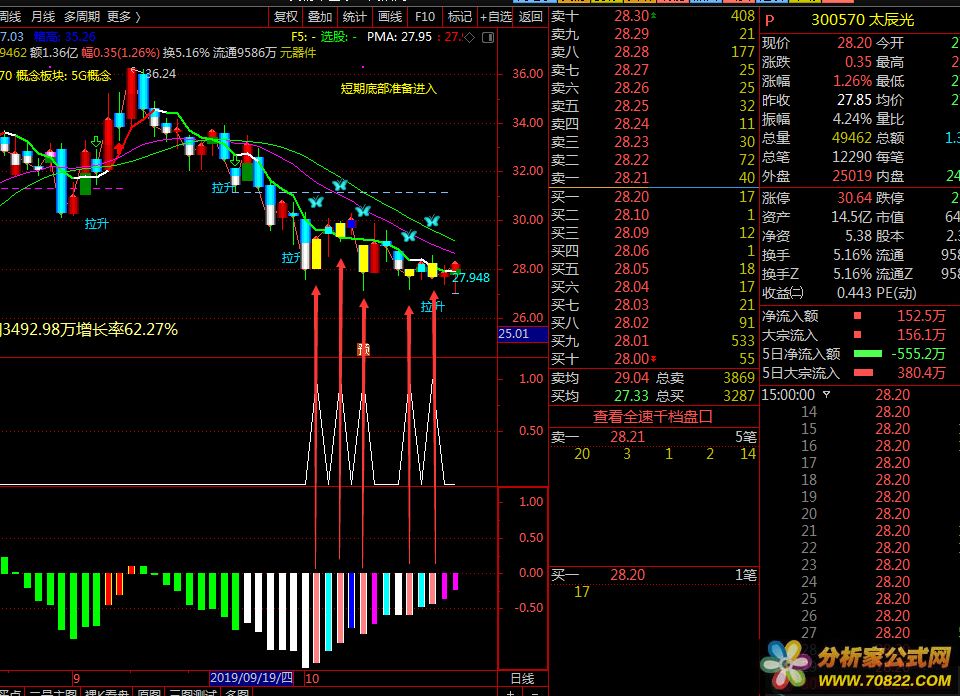
Task: Click the 外盘 value 25019
Action: tap(852, 176)
